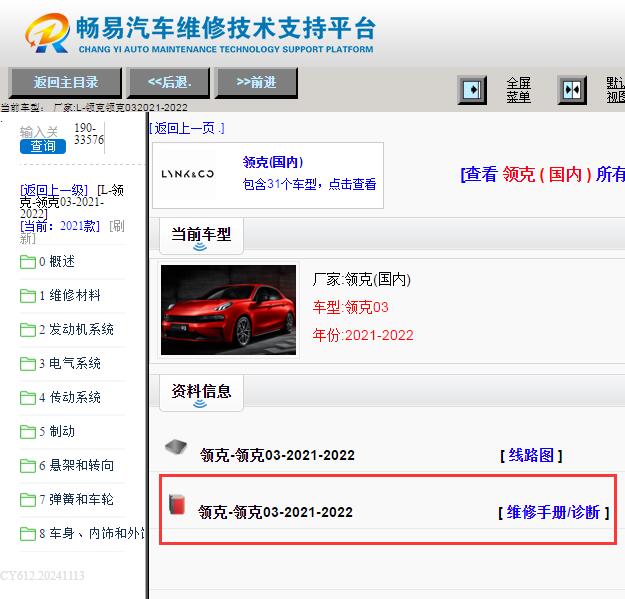Expand folder 8 车身、内饰和外饰
The image size is (625, 599).
(92, 533)
